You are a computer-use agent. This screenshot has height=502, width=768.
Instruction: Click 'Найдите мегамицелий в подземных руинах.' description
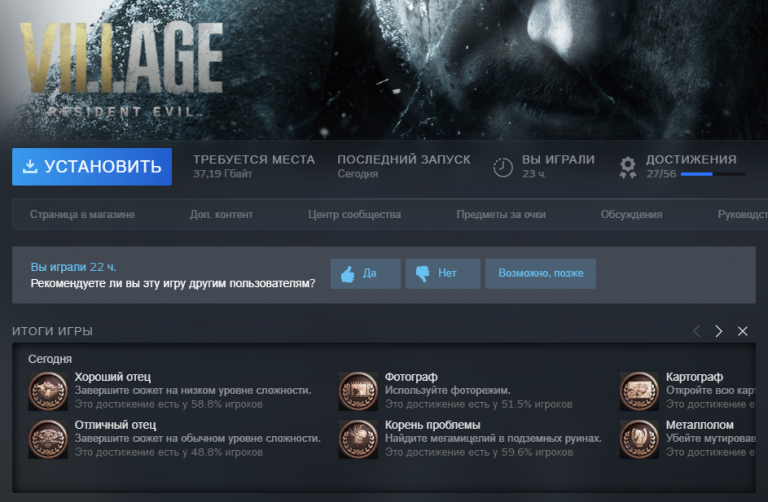[493, 438]
